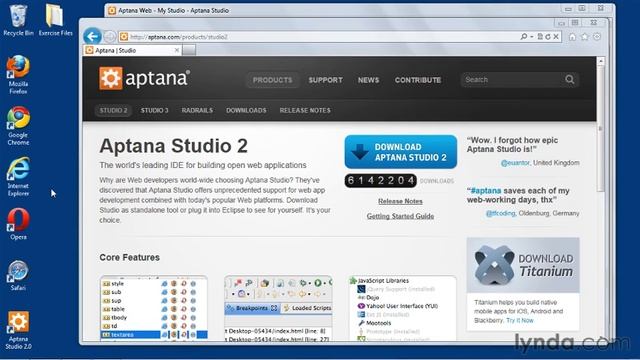This screenshot has height=360, width=640.
Task: Select the RADRAILS subnav item
Action: 197,110
